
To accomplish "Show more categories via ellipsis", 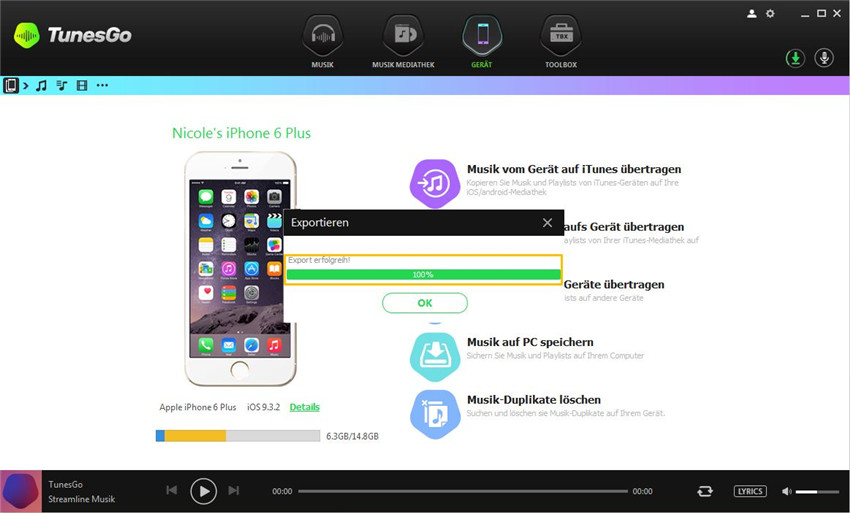I will tap(102, 85).
